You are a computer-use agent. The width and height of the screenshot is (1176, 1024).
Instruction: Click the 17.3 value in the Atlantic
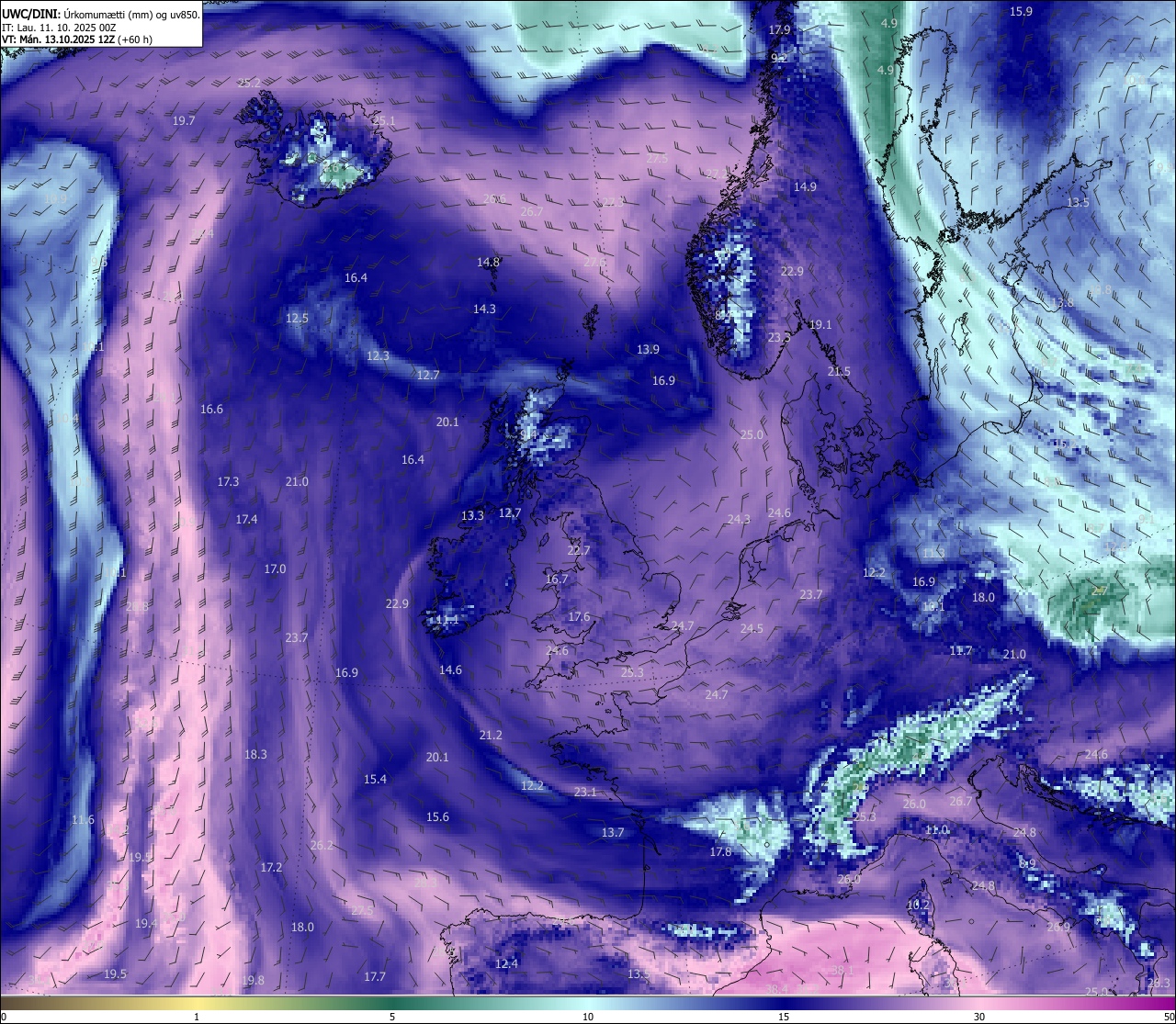pyautogui.click(x=228, y=481)
